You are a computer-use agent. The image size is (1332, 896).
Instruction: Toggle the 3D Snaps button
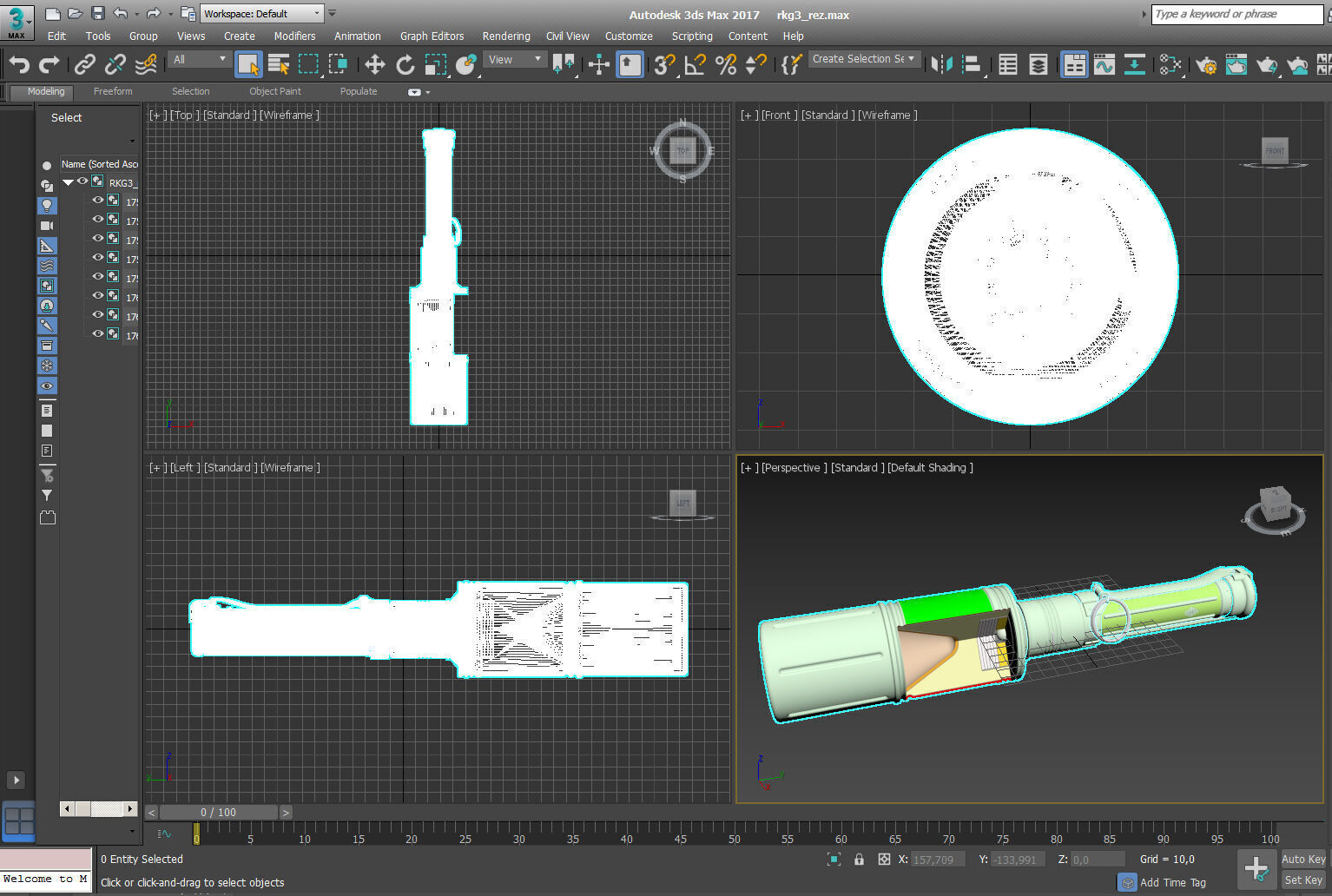click(x=665, y=64)
